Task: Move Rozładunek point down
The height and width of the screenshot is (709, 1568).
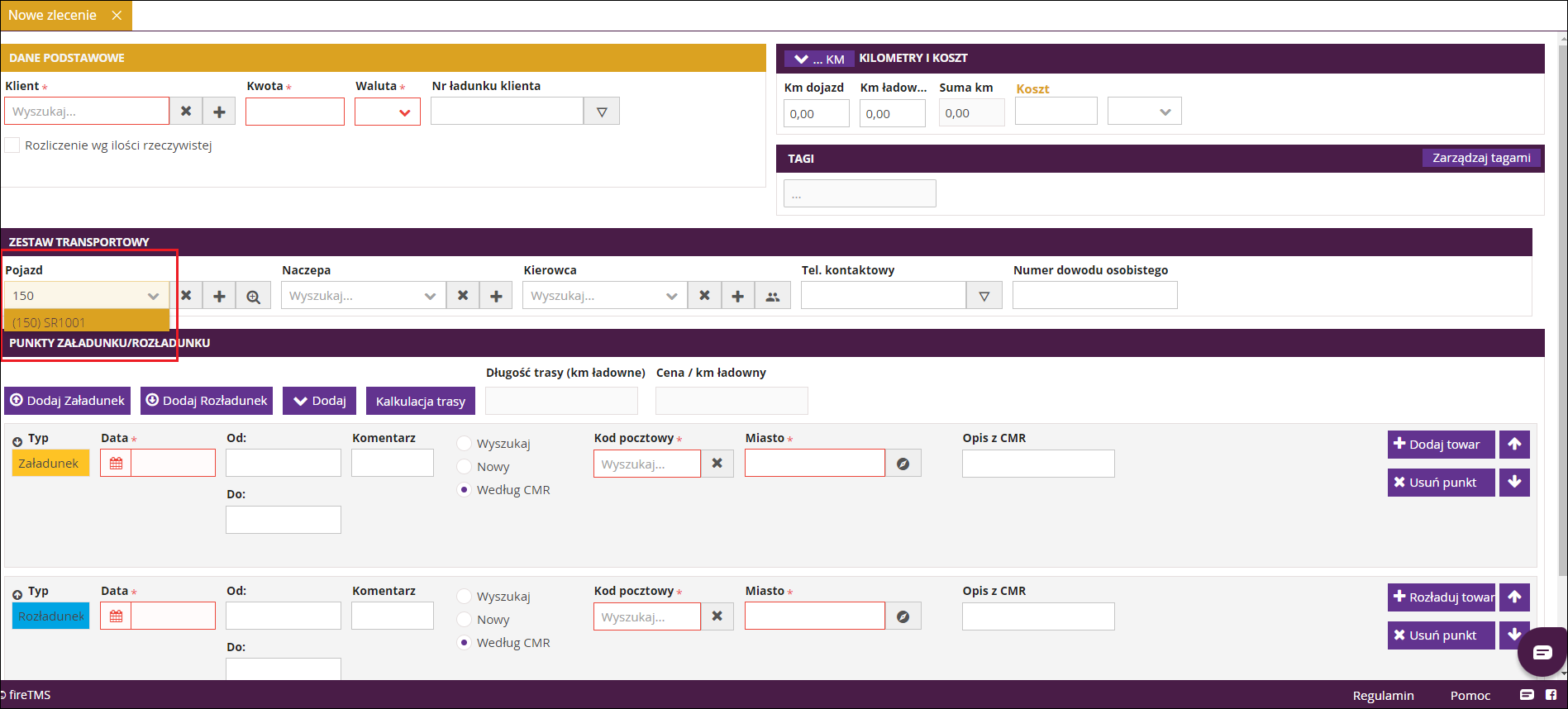Action: coord(1514,635)
